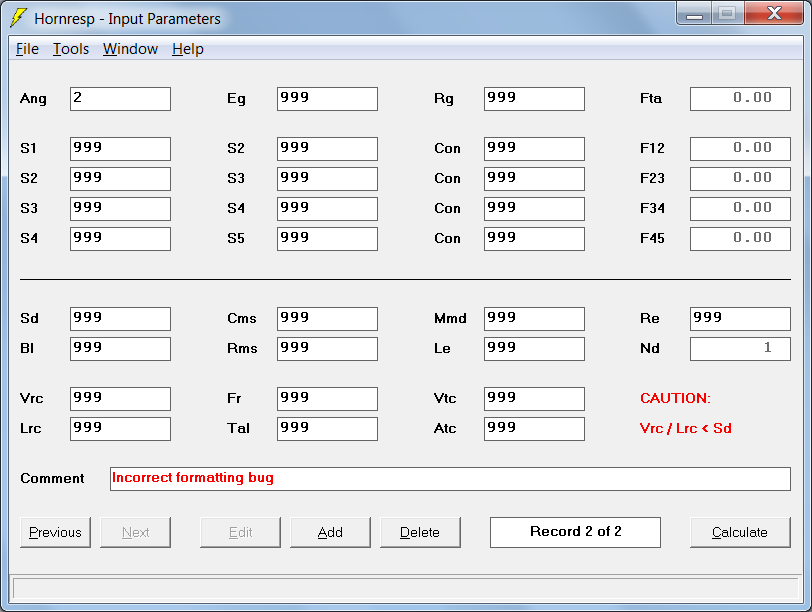Click the Comment label
Screen dimensions: 812x612
[52, 478]
